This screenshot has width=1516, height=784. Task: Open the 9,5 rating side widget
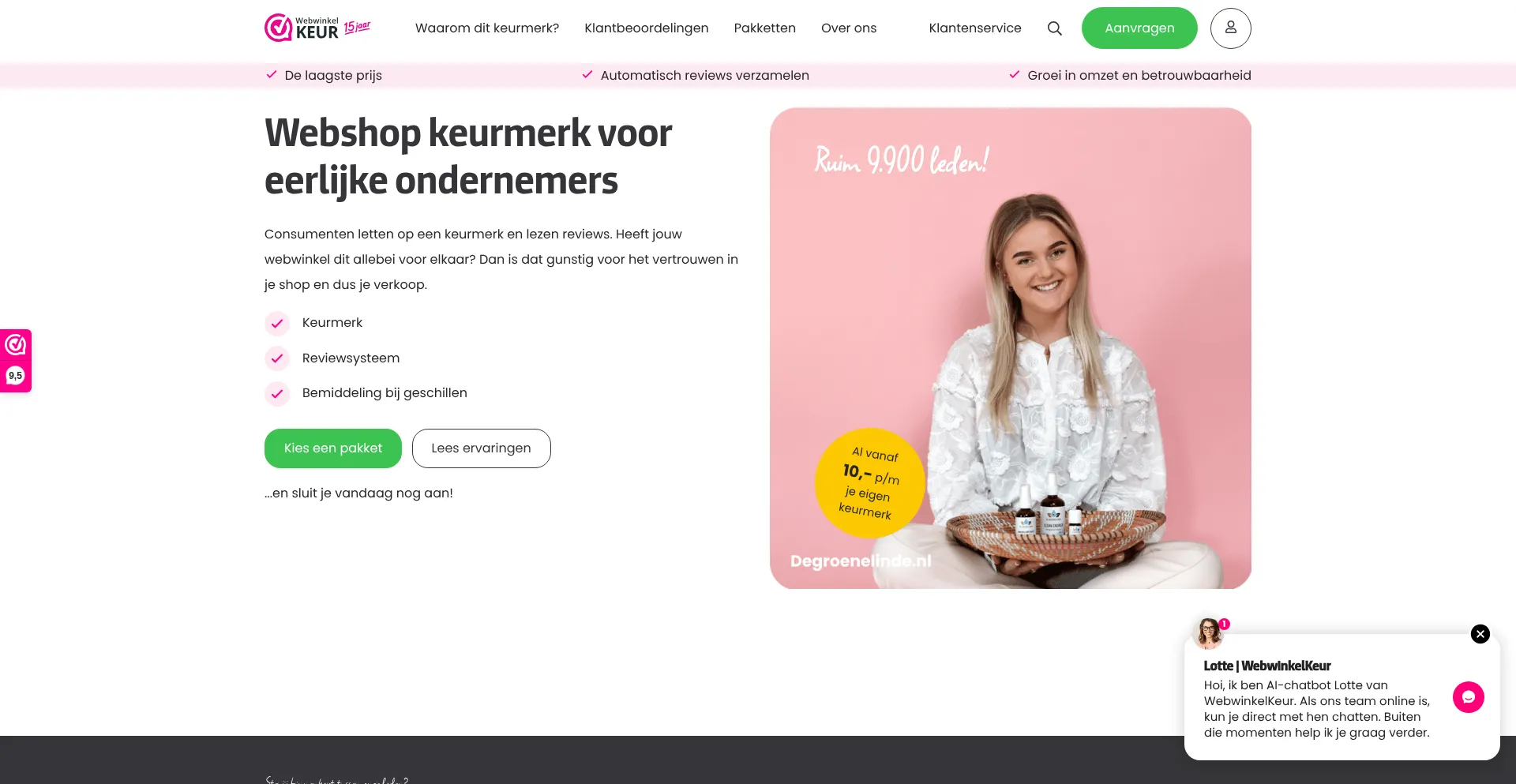click(x=16, y=361)
